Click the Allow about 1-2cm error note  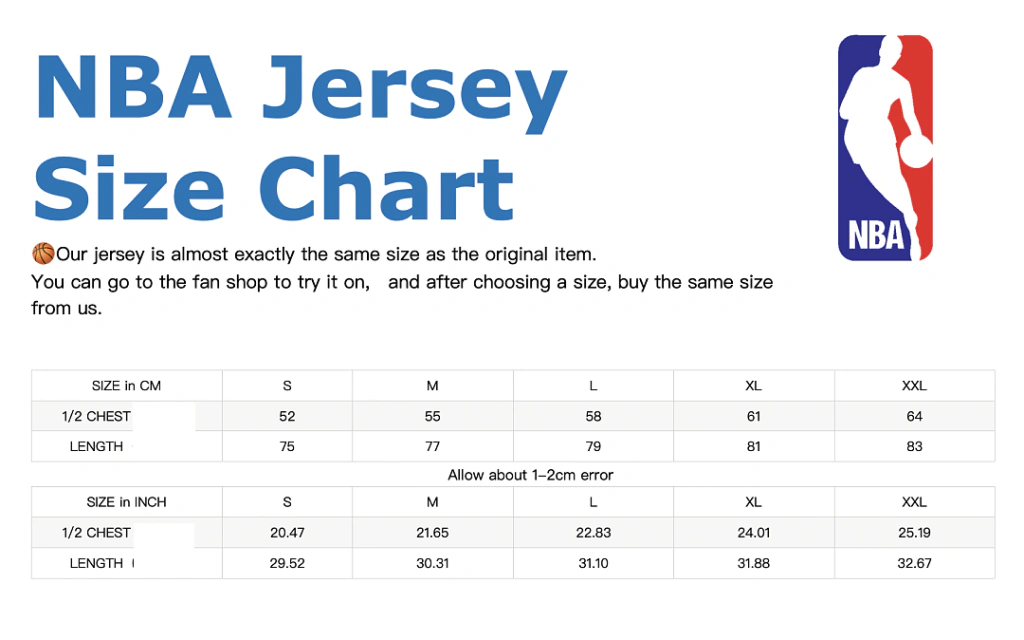(x=530, y=475)
